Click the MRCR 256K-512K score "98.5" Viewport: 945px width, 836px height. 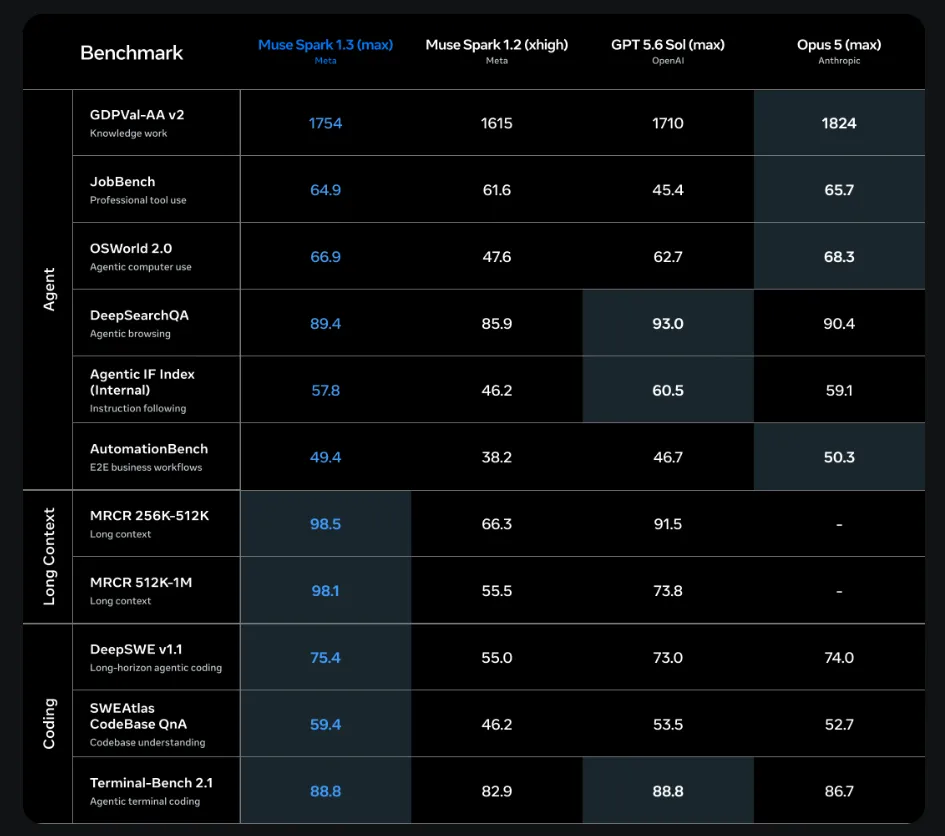(325, 524)
